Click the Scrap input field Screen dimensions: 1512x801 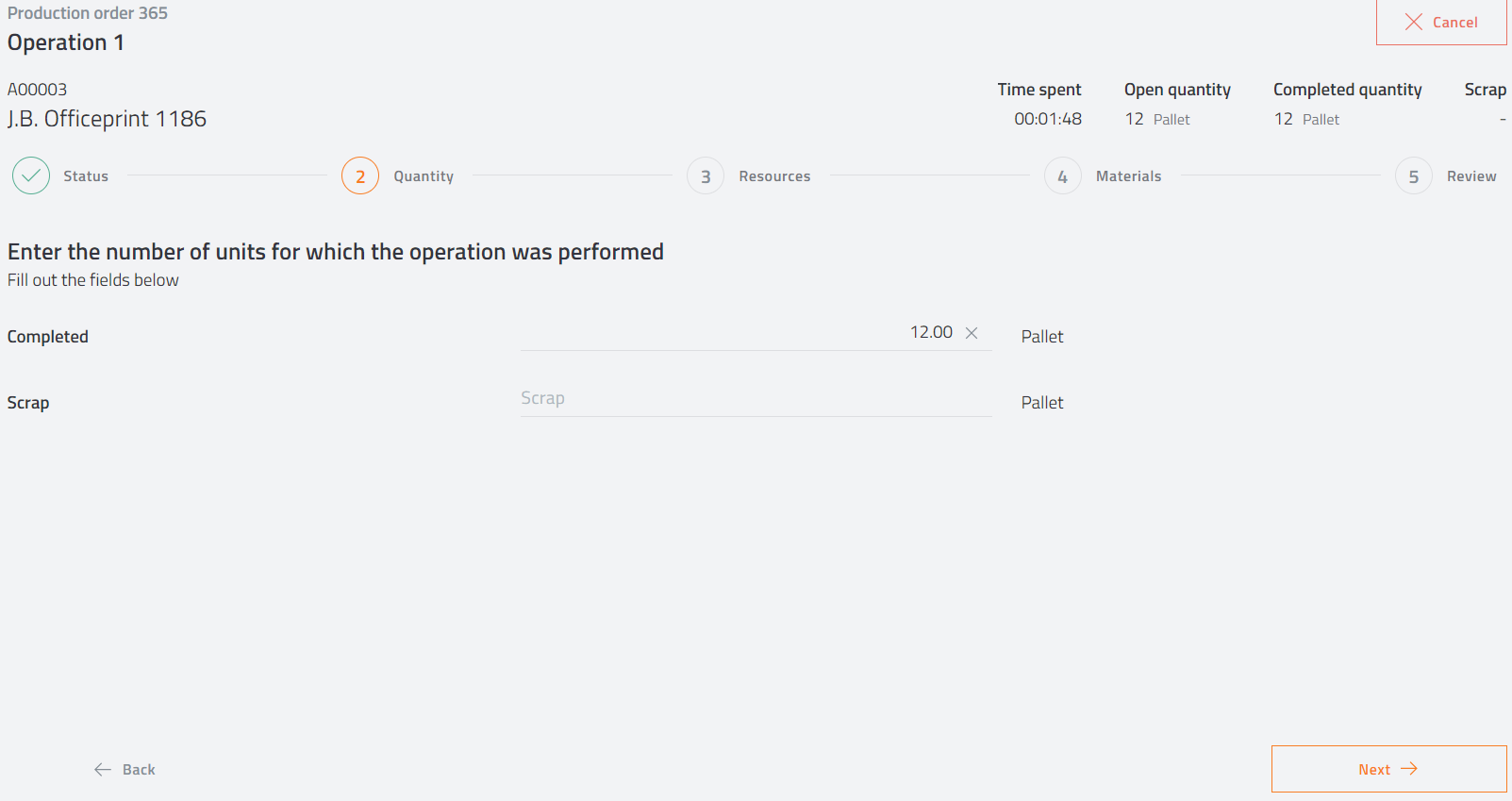point(755,399)
